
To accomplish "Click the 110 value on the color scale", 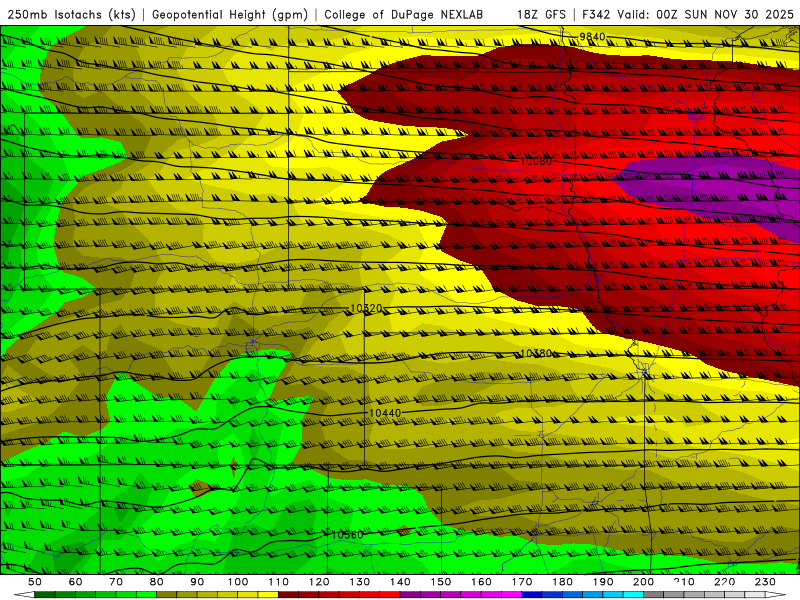I will (279, 582).
